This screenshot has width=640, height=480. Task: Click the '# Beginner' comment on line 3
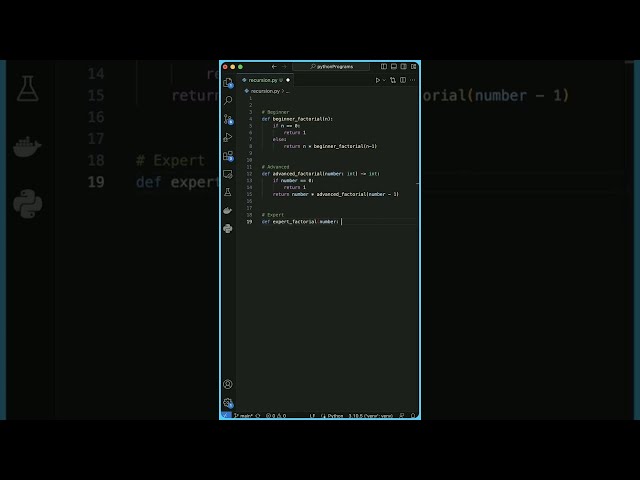(276, 112)
